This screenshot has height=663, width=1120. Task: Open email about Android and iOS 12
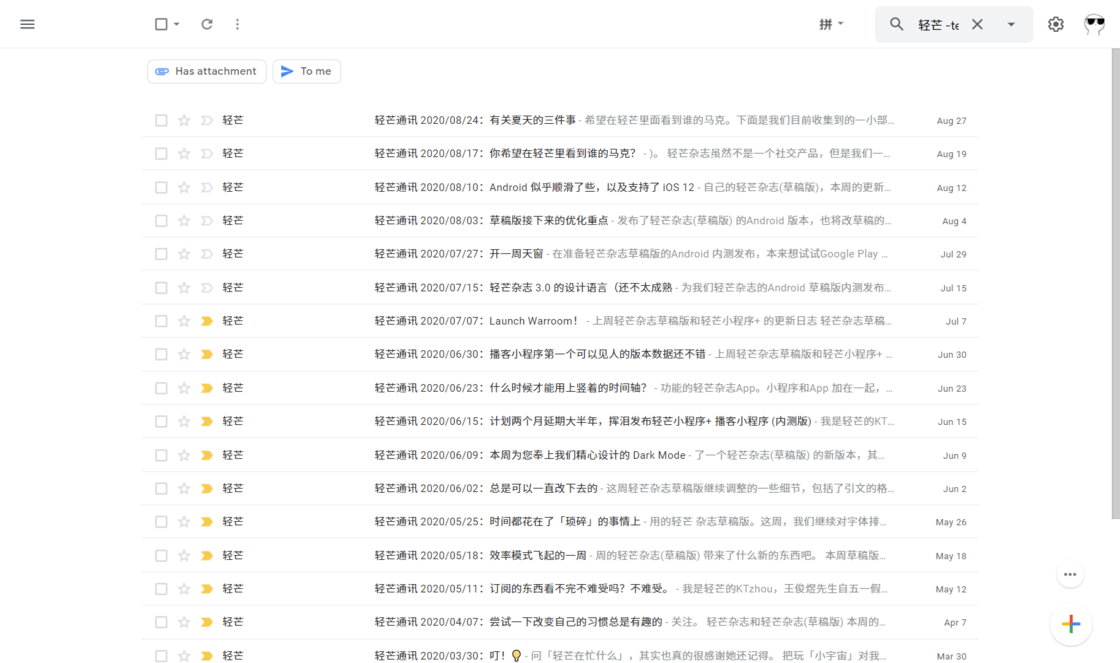point(560,187)
